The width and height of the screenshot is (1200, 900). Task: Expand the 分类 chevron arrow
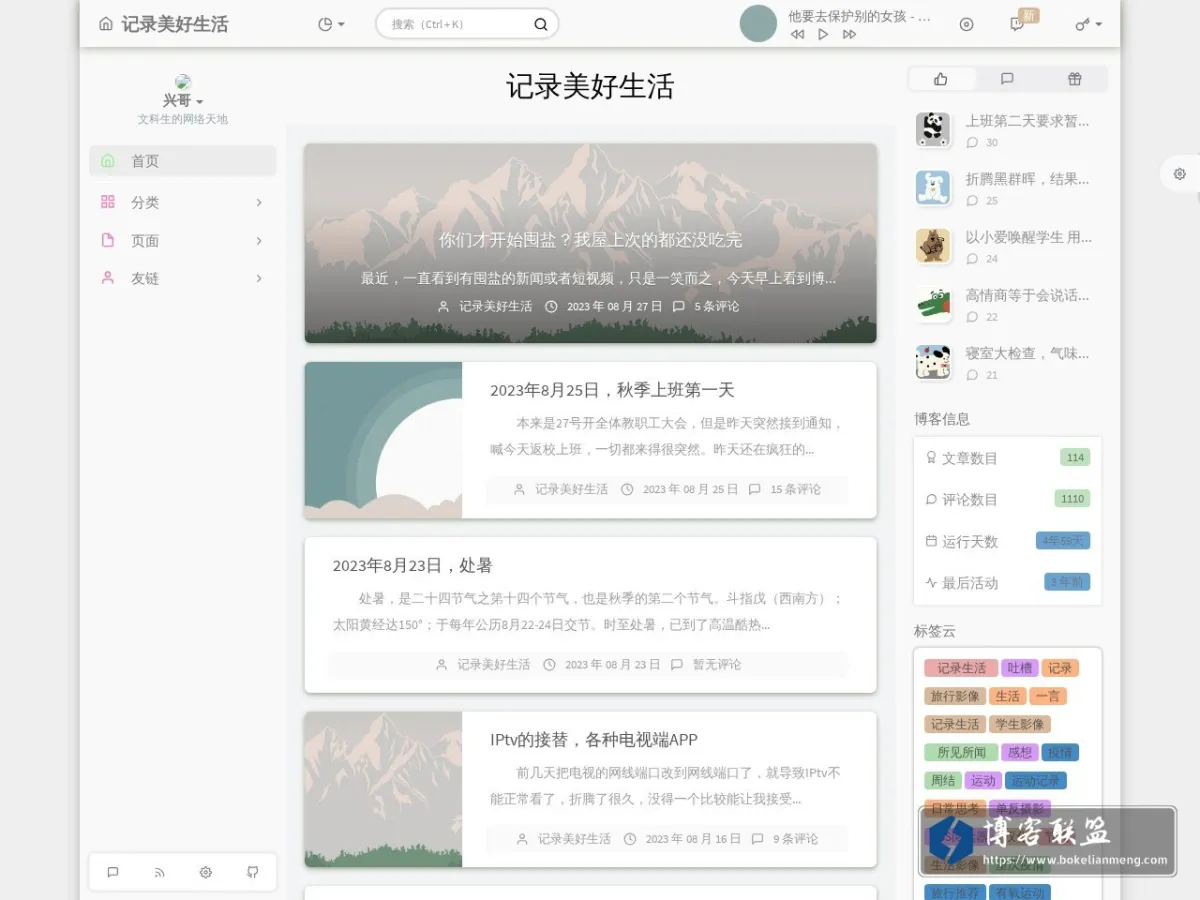tap(259, 203)
